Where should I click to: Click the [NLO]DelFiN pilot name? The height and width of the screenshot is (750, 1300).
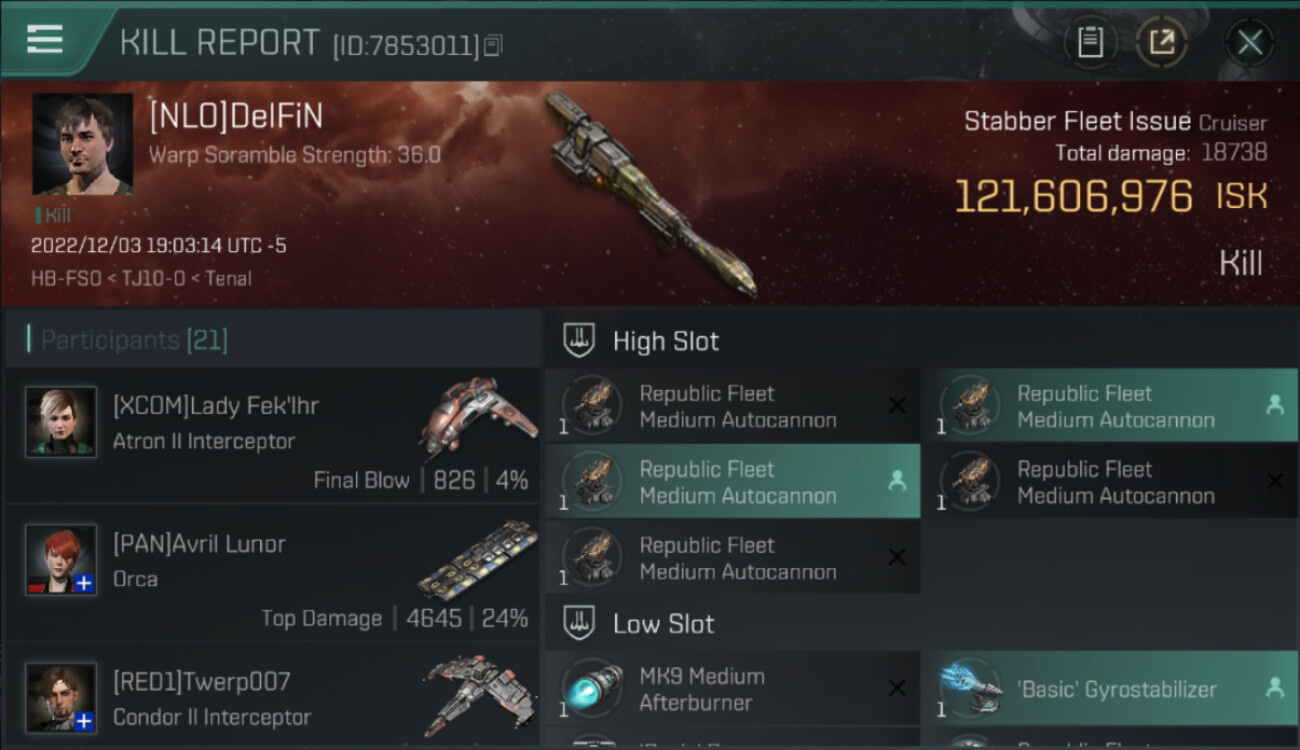236,118
